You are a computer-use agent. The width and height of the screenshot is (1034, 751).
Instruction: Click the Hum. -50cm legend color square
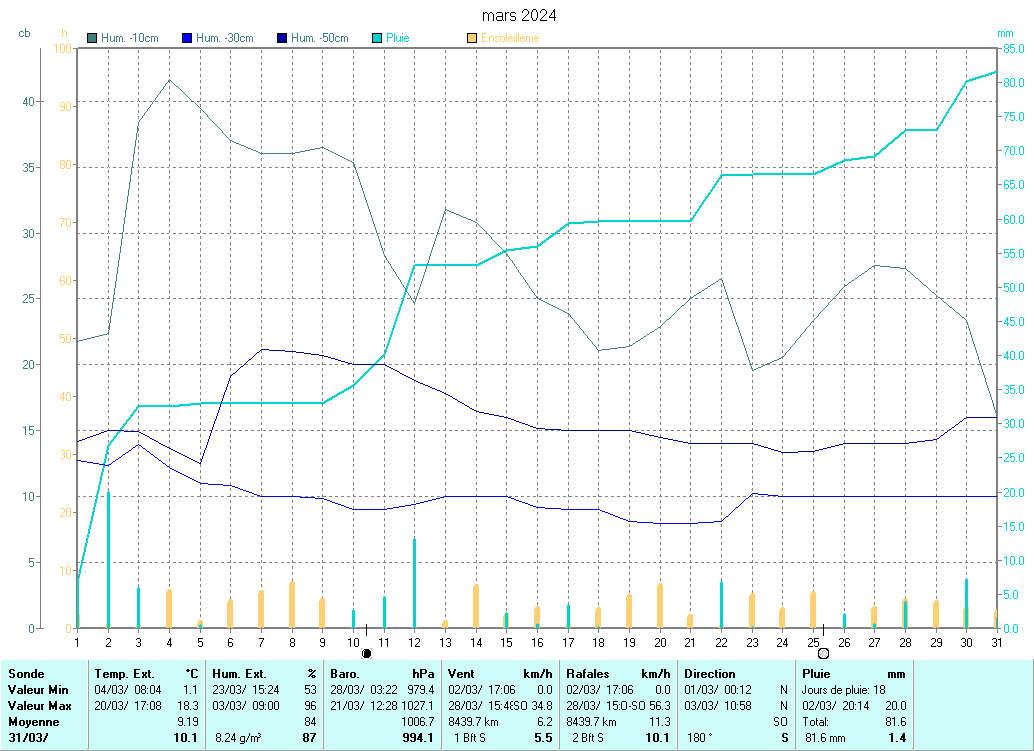pos(283,38)
